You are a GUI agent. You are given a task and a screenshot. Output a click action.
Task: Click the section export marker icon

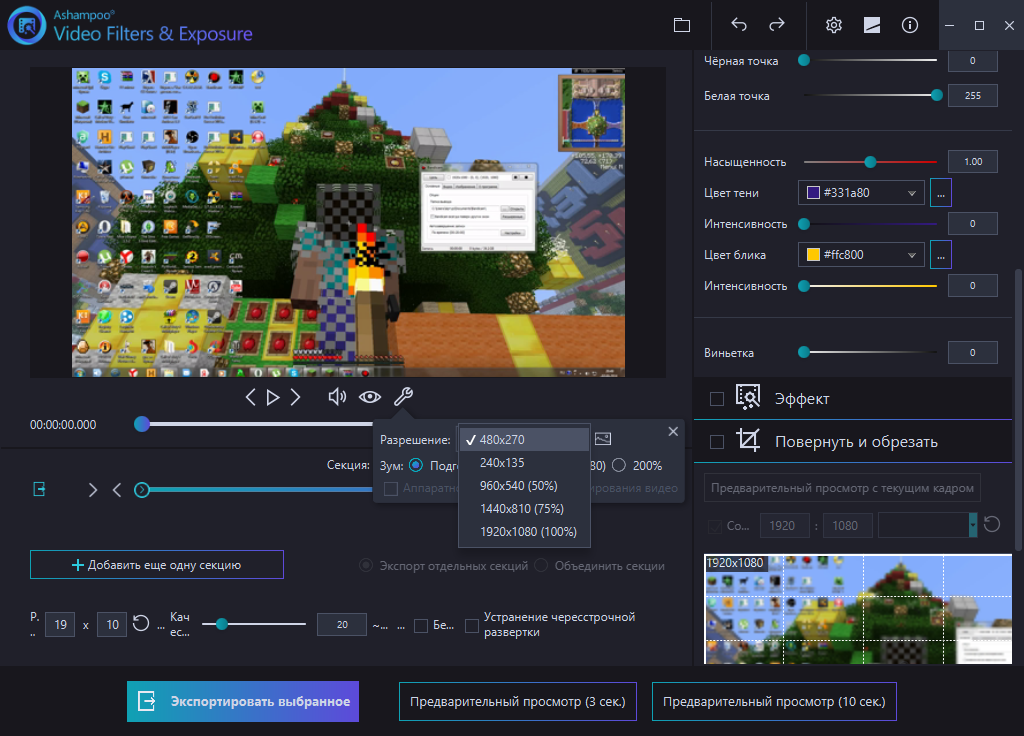tap(39, 489)
